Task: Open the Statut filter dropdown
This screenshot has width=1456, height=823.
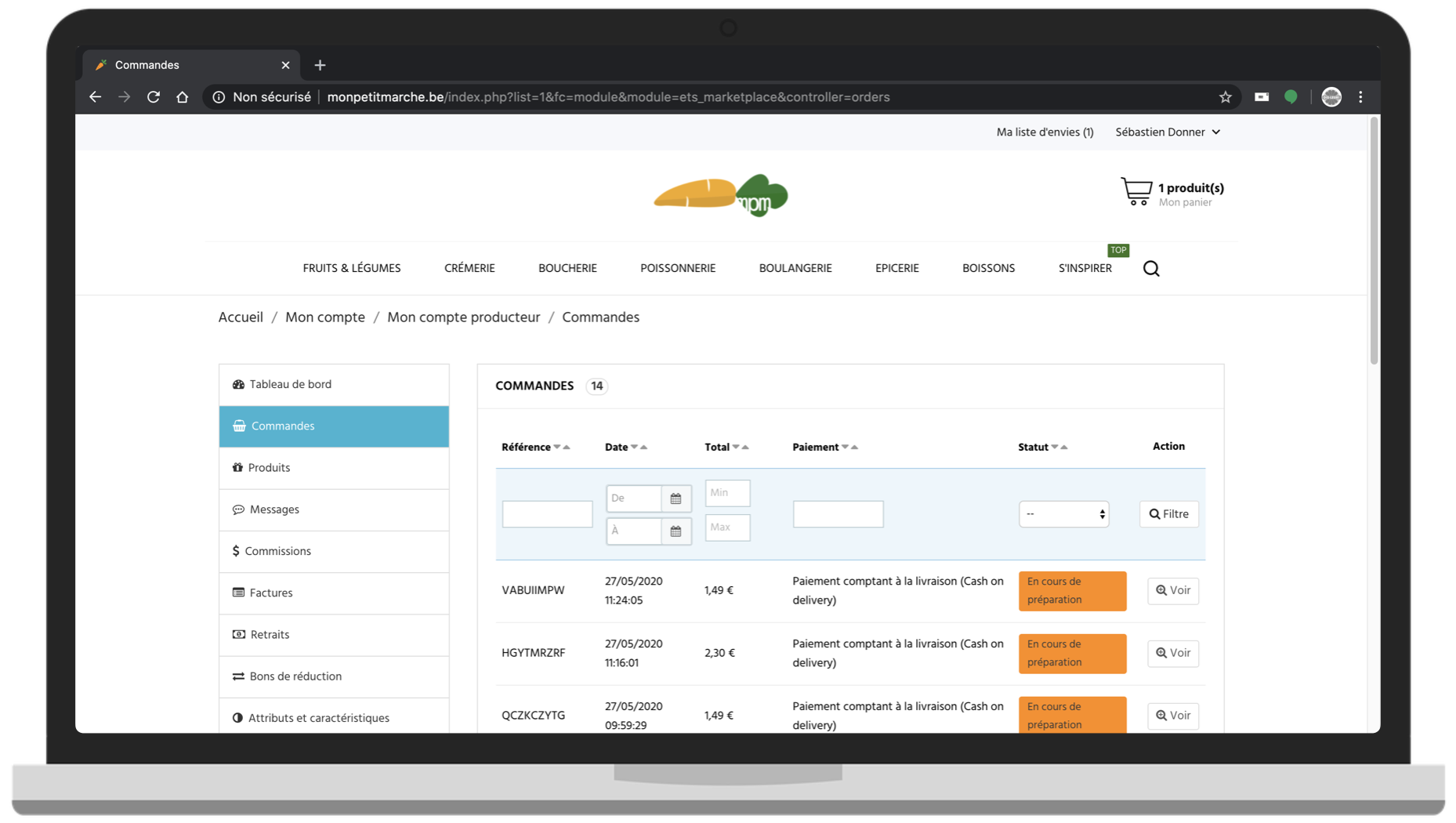Action: pyautogui.click(x=1064, y=514)
